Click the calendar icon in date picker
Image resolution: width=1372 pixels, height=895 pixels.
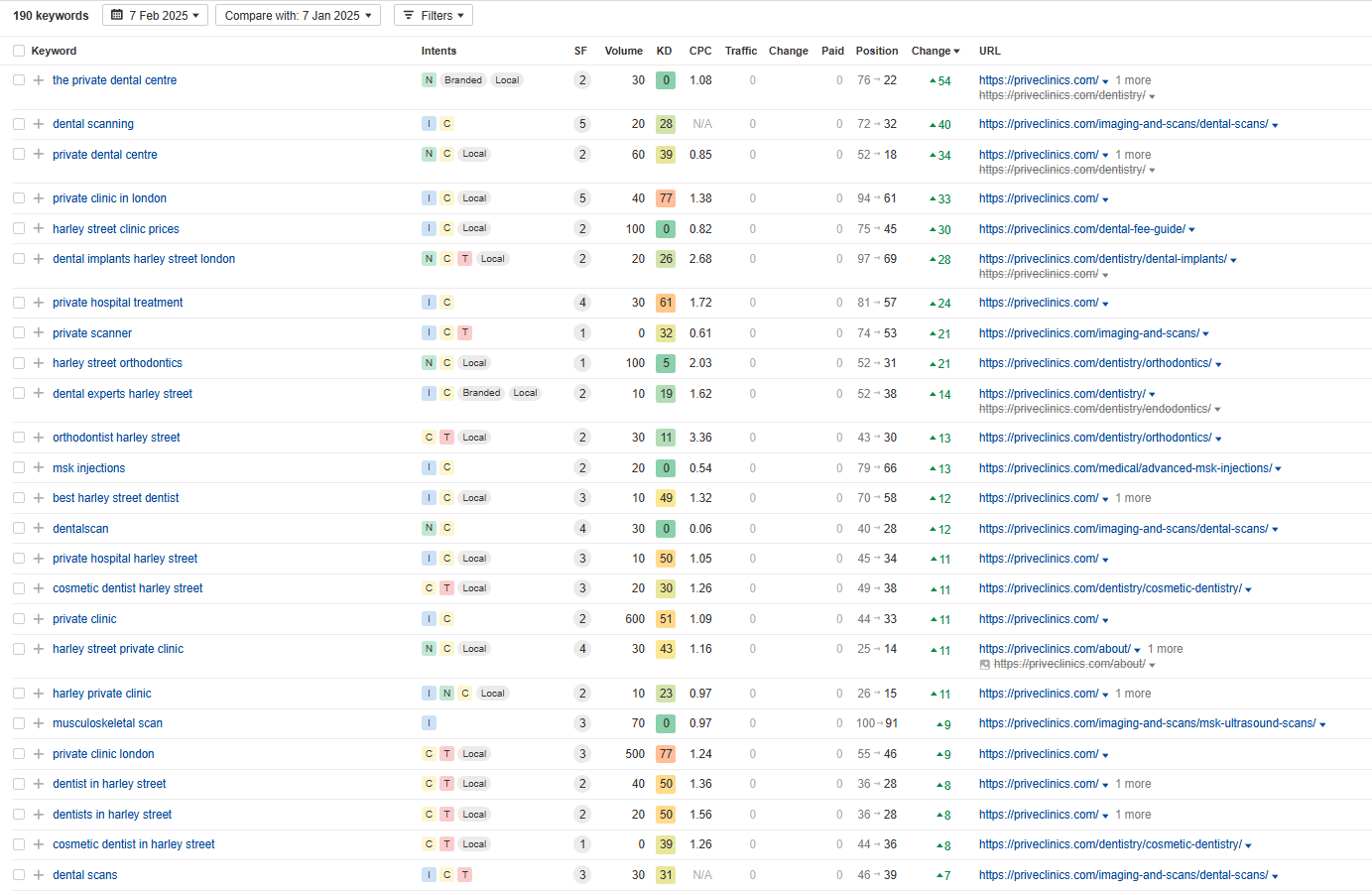tap(117, 16)
